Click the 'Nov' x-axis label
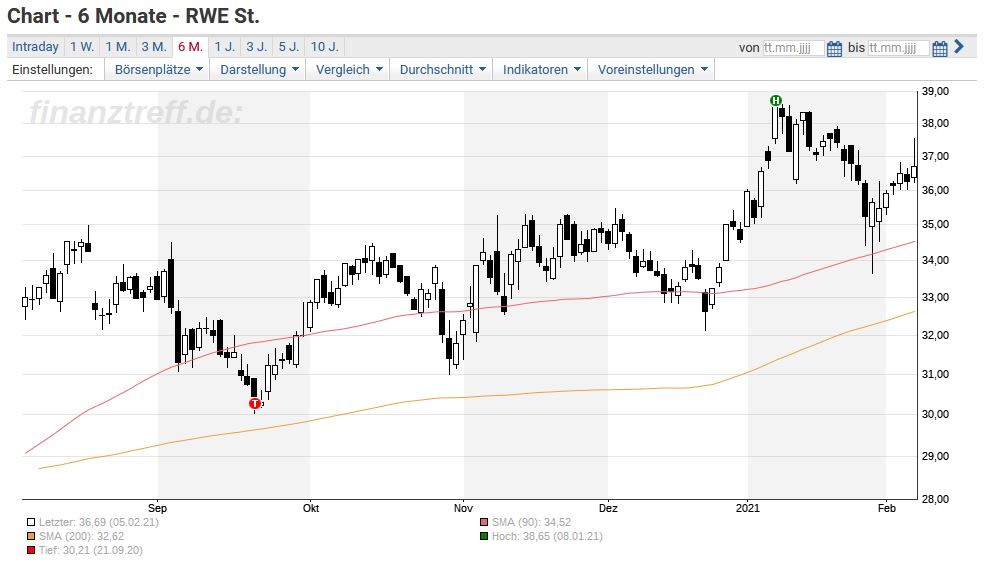 click(463, 508)
